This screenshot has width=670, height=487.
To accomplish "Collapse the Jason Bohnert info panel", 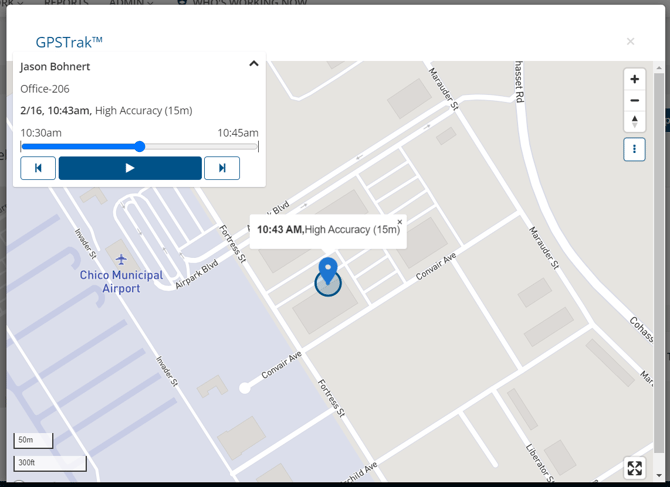I will coord(254,64).
